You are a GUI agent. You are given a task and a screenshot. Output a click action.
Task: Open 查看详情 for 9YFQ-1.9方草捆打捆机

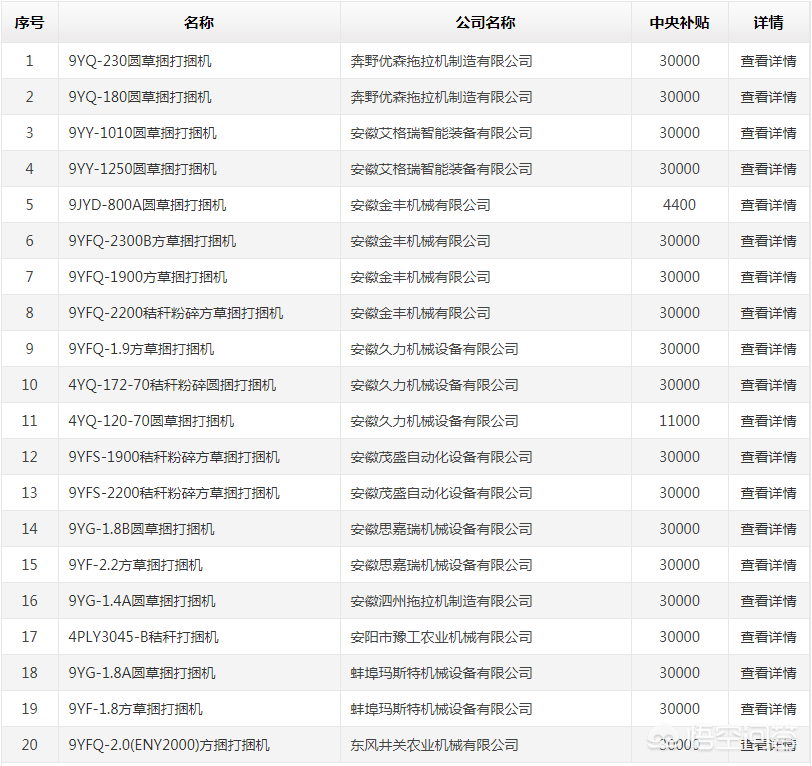[768, 349]
